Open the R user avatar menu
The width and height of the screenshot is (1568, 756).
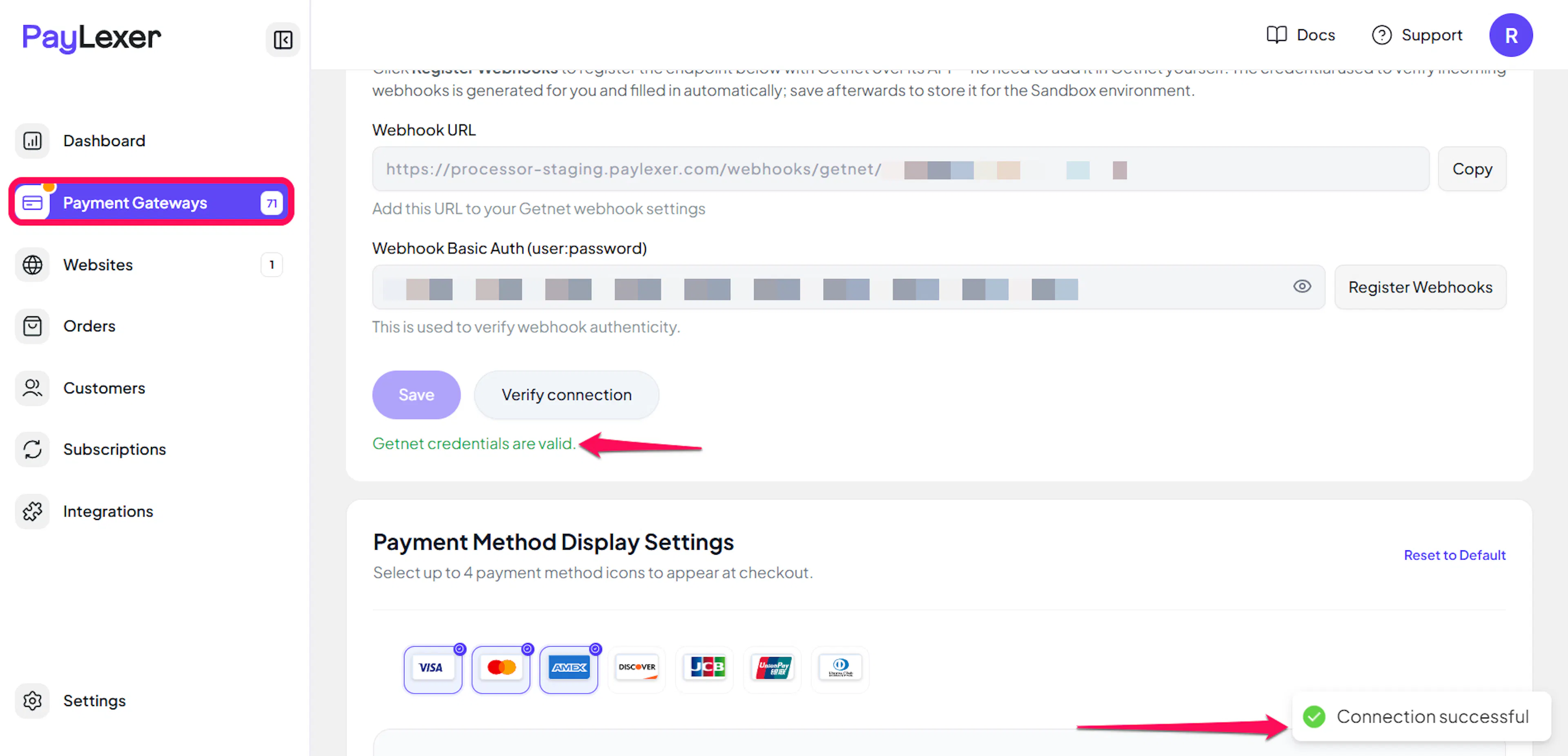1511,35
